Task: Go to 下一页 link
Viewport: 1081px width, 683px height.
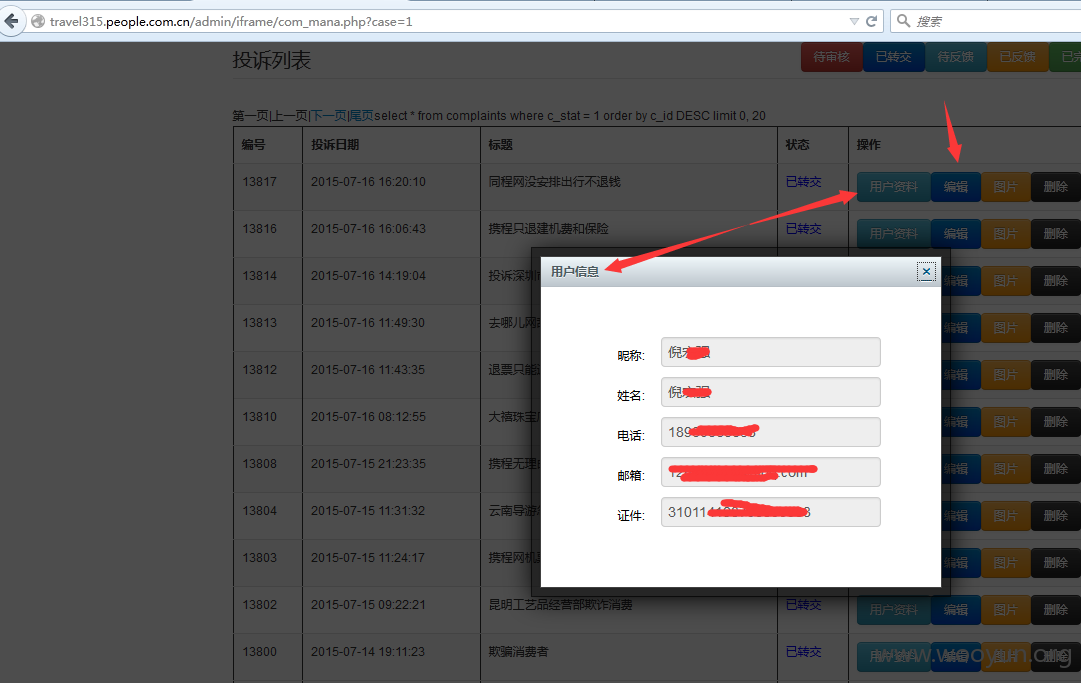Action: click(329, 116)
